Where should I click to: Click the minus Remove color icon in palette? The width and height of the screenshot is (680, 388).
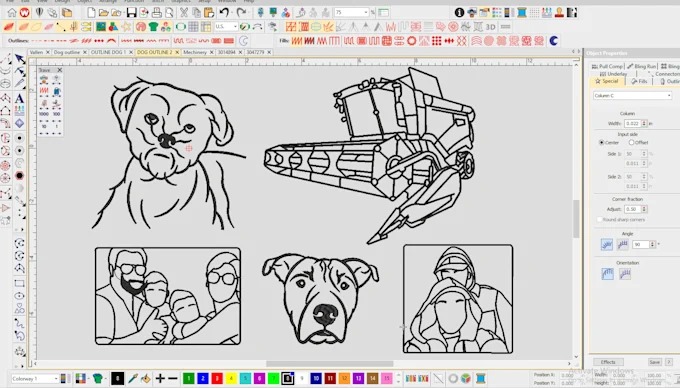173,378
